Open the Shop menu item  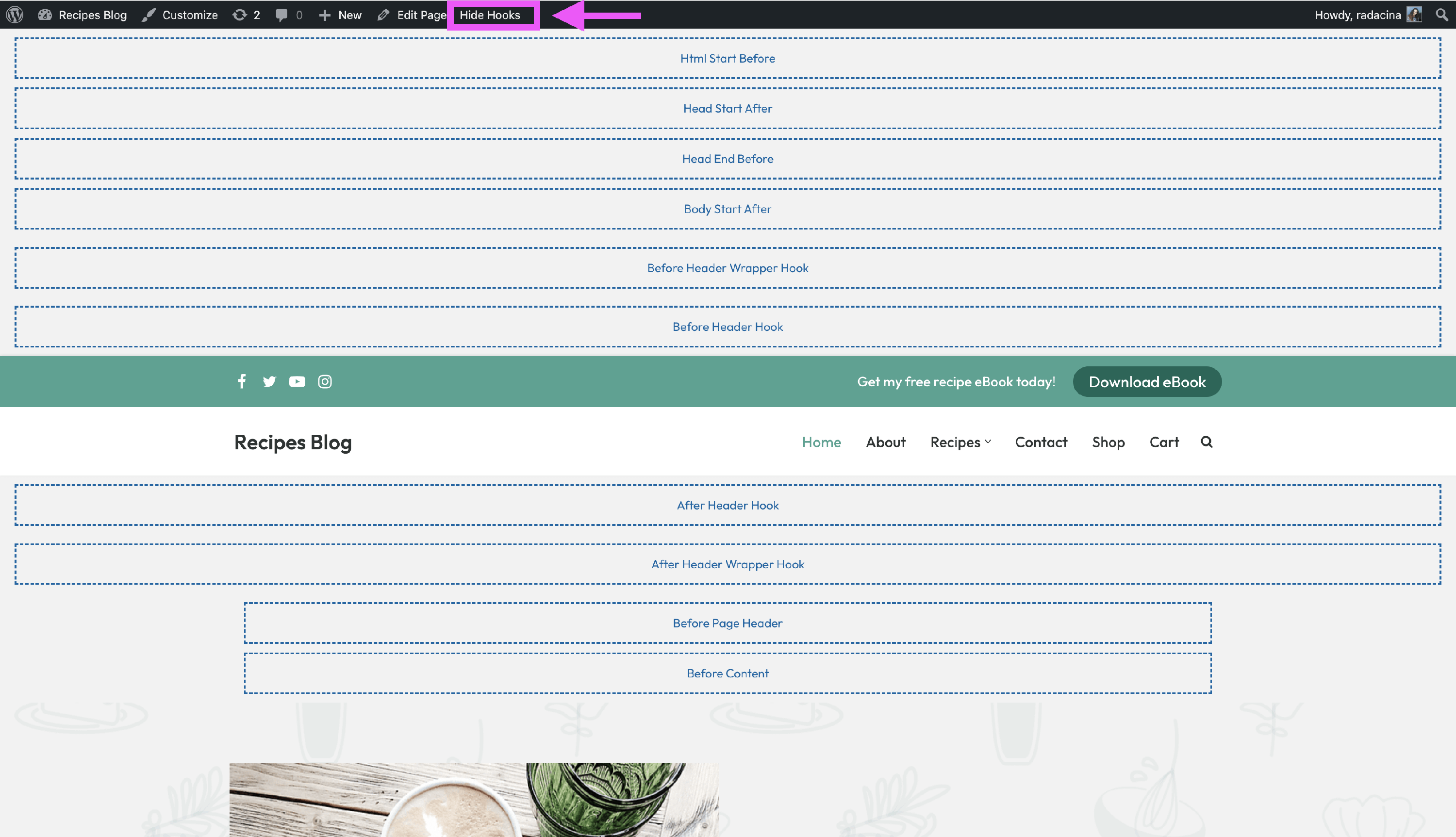point(1108,442)
